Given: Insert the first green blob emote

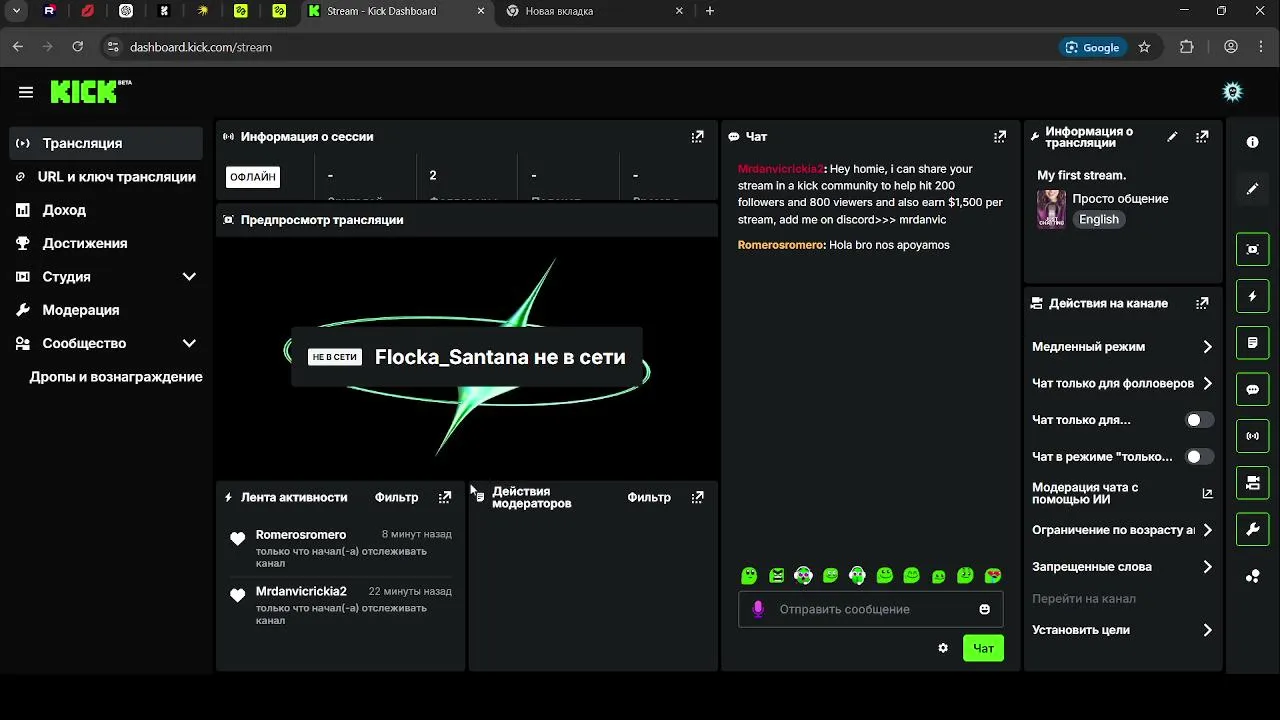Looking at the screenshot, I should coord(749,575).
